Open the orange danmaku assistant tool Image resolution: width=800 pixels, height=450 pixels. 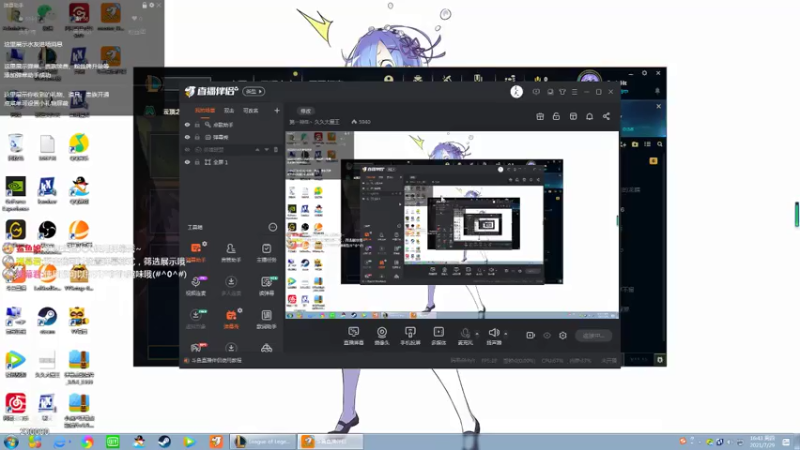coord(196,252)
